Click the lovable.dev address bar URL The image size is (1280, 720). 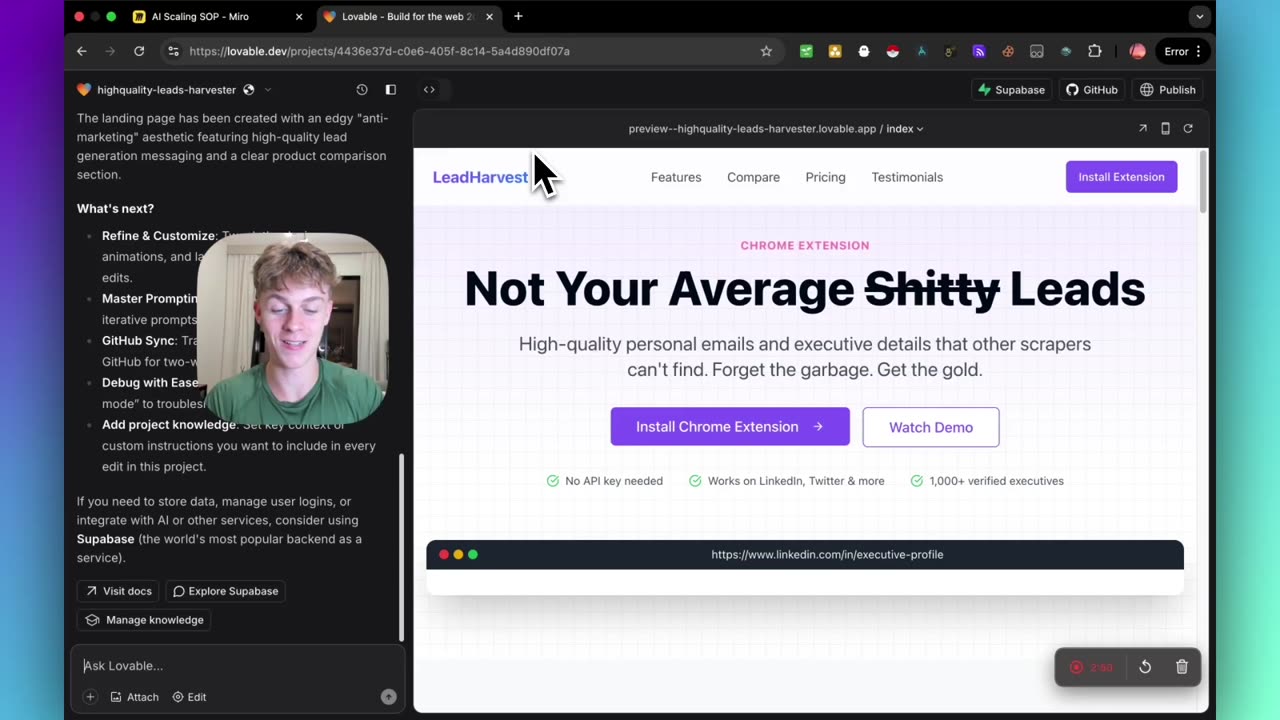pos(379,51)
